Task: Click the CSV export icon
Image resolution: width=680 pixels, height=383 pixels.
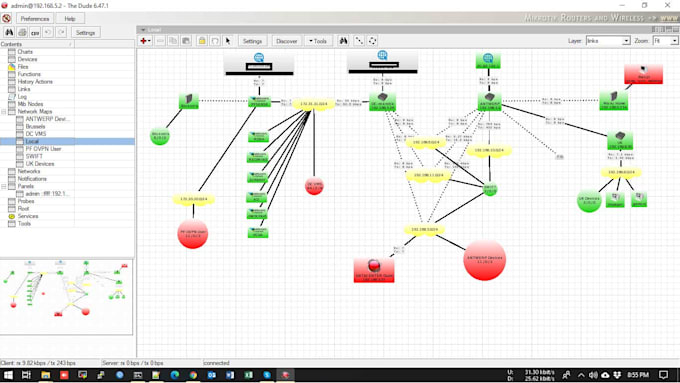Action: (x=35, y=33)
